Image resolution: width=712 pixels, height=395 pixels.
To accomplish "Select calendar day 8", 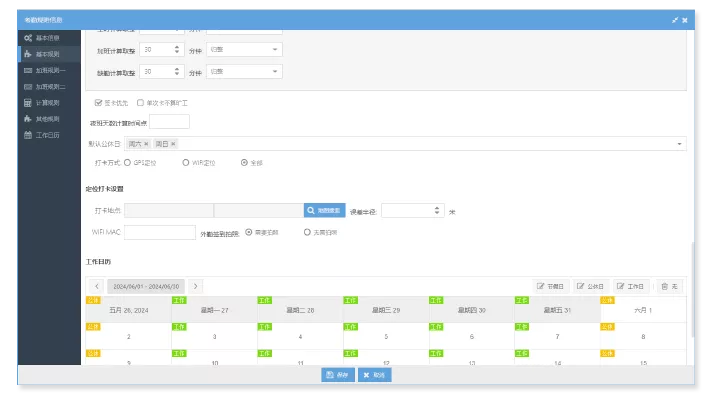I will [x=643, y=336].
